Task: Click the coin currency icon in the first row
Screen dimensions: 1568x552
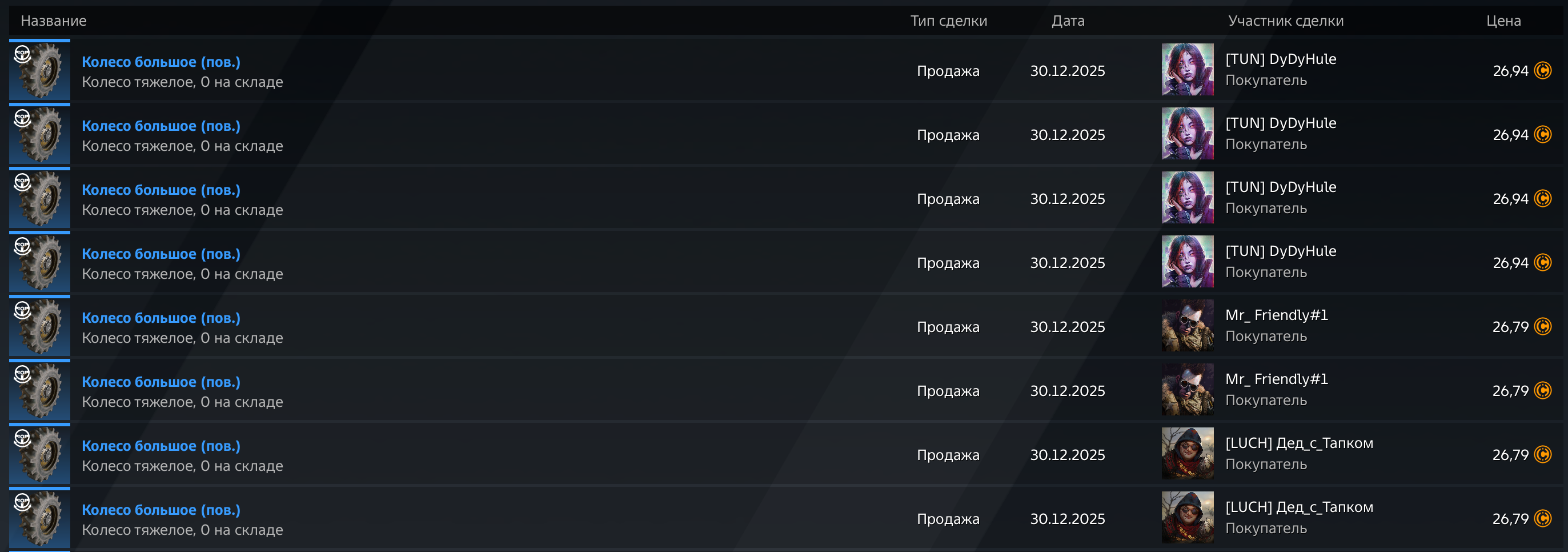Action: (1542, 71)
